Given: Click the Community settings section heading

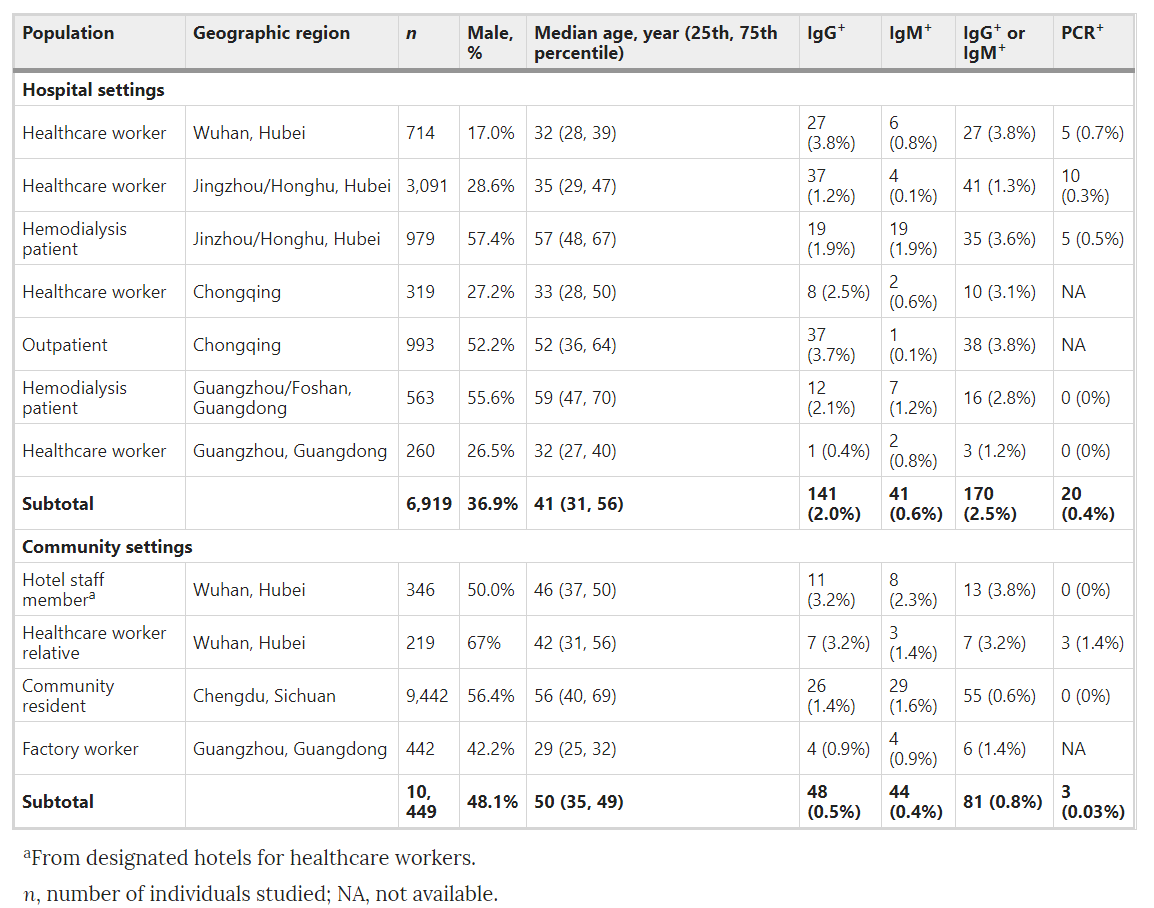Looking at the screenshot, I should pyautogui.click(x=107, y=547).
